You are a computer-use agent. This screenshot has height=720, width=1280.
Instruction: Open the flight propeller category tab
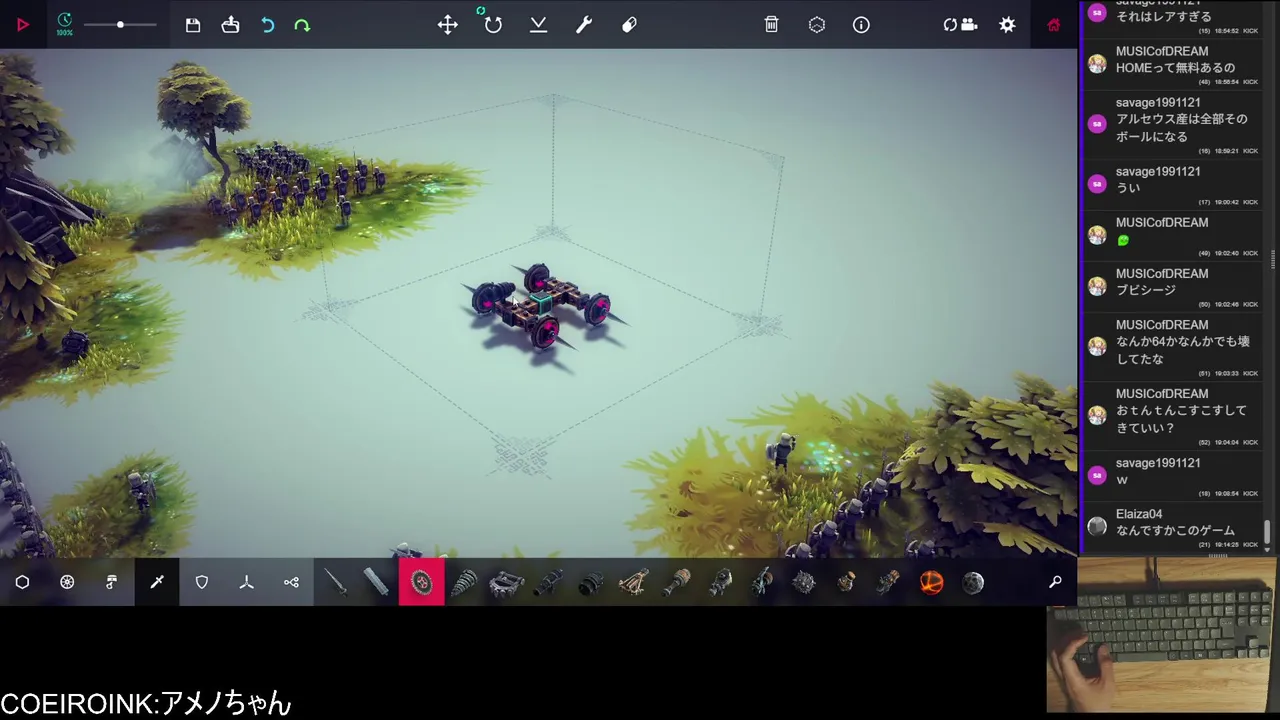[x=247, y=582]
